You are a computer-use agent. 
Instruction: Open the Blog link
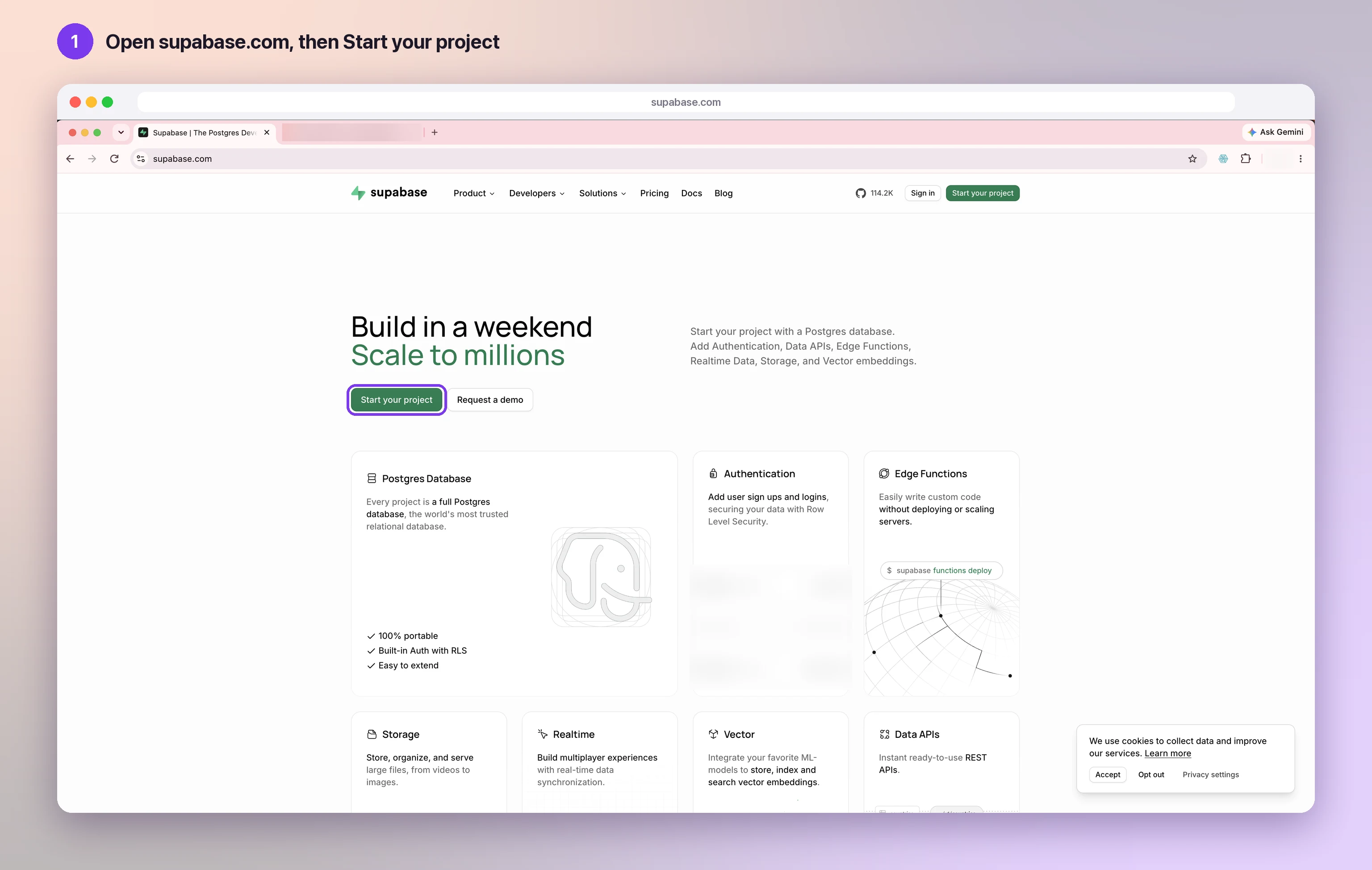pyautogui.click(x=723, y=193)
